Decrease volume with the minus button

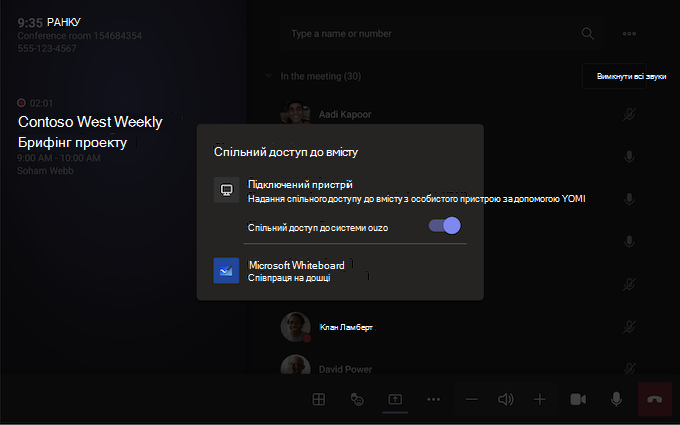coord(472,399)
